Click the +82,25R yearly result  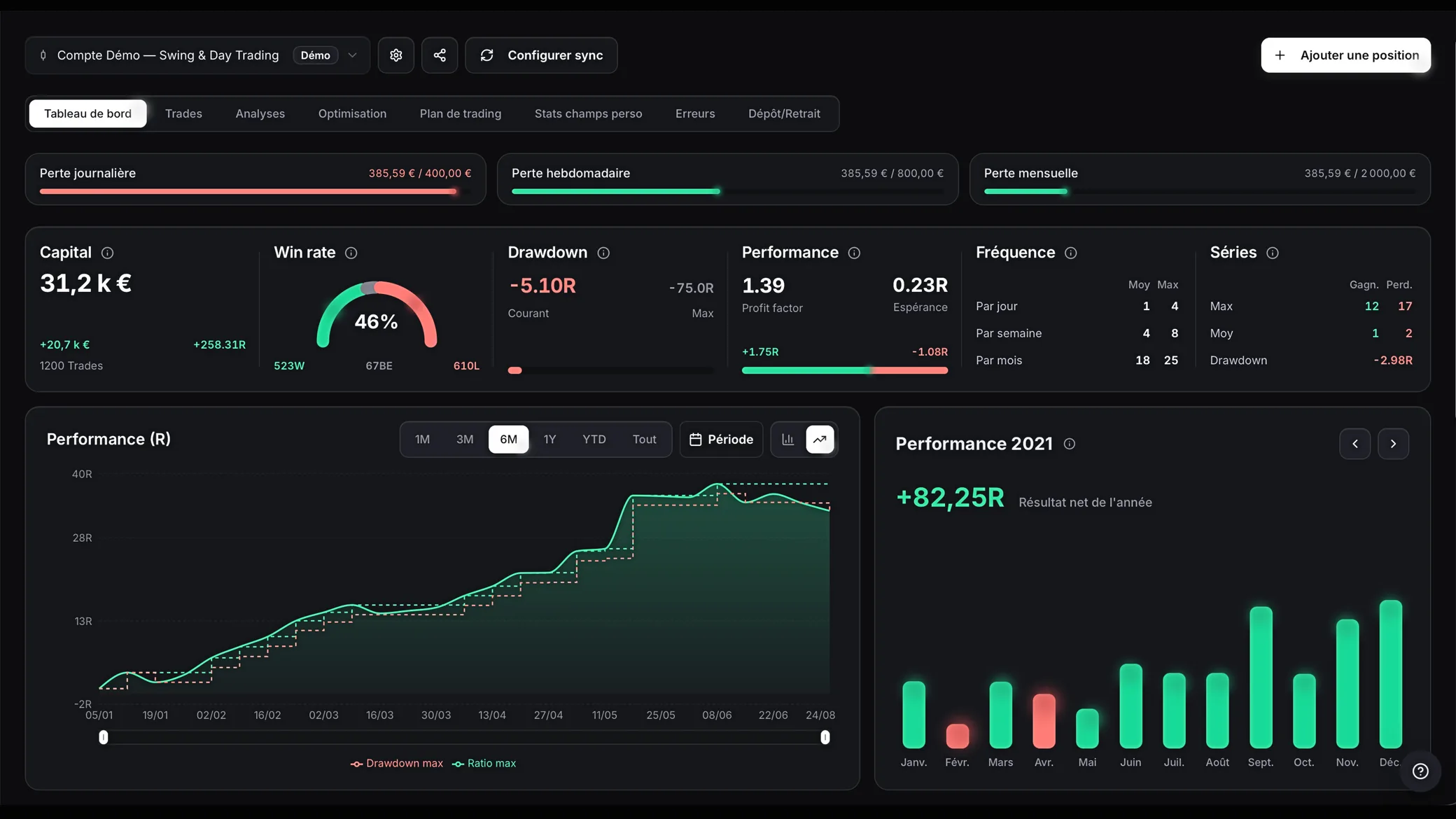click(950, 498)
